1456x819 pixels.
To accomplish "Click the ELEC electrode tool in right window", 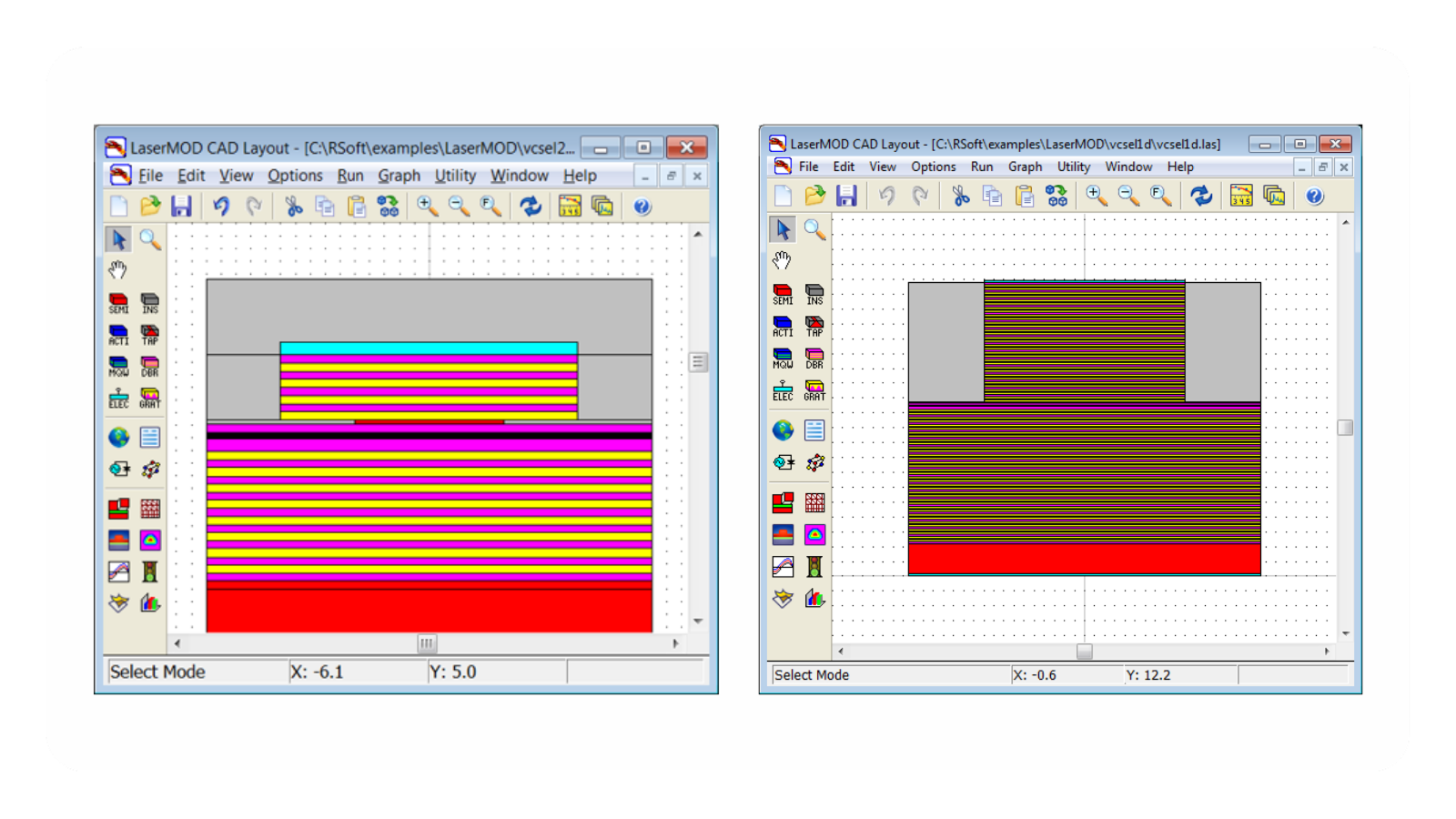I will click(x=783, y=391).
